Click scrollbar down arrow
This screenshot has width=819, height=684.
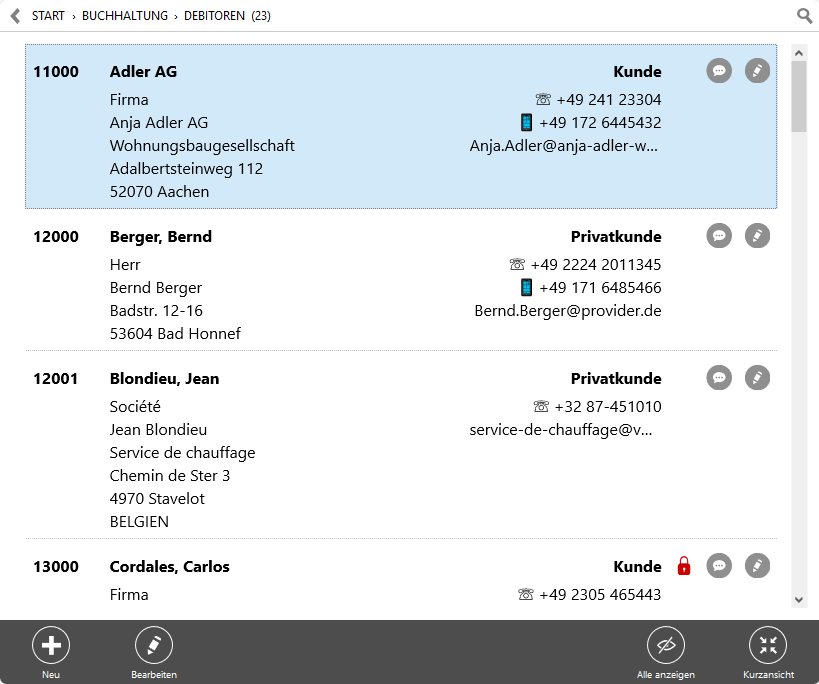[x=799, y=600]
